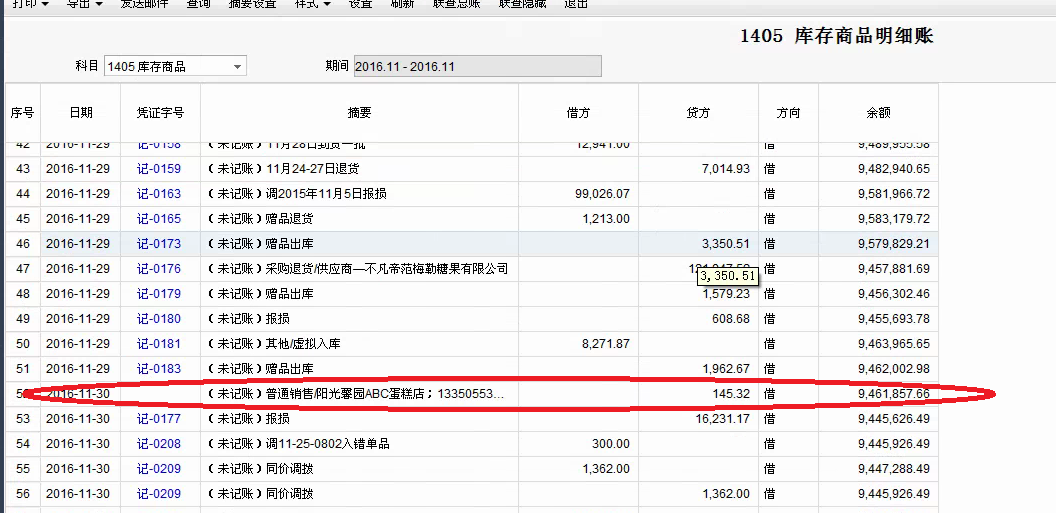Open voucher link 记-0179
This screenshot has height=513, width=1056.
click(159, 294)
